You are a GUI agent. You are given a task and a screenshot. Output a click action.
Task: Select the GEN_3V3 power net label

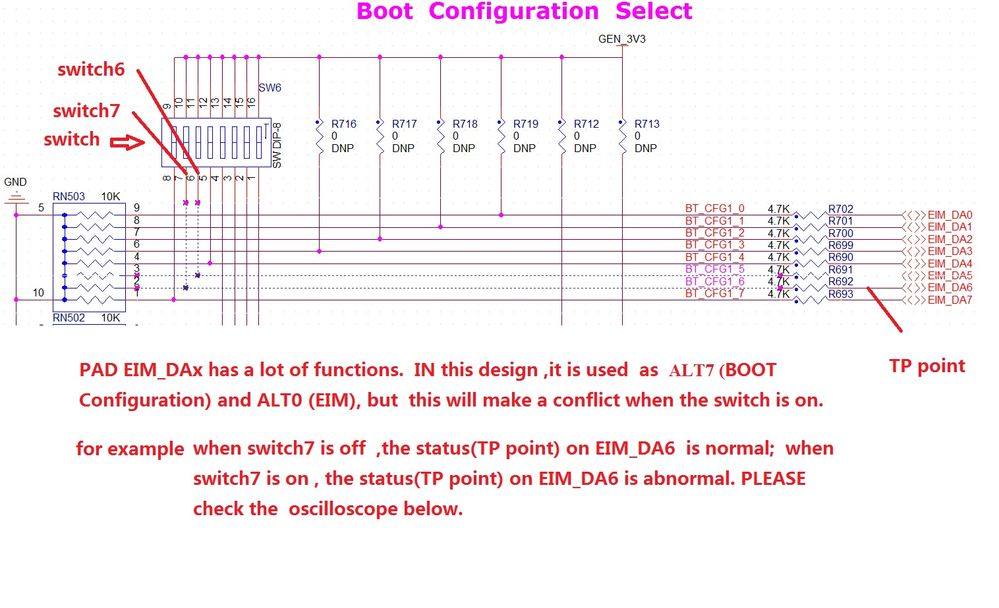[622, 39]
